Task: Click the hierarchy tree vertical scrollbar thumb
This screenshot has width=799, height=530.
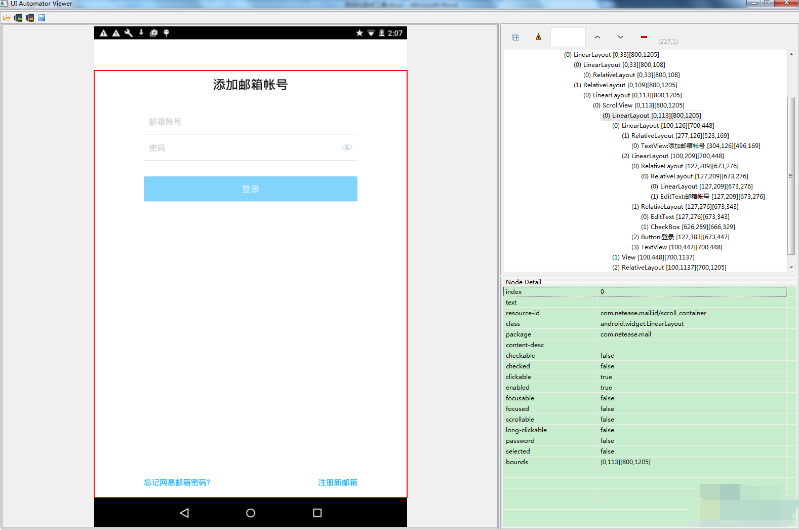Action: pos(791,175)
